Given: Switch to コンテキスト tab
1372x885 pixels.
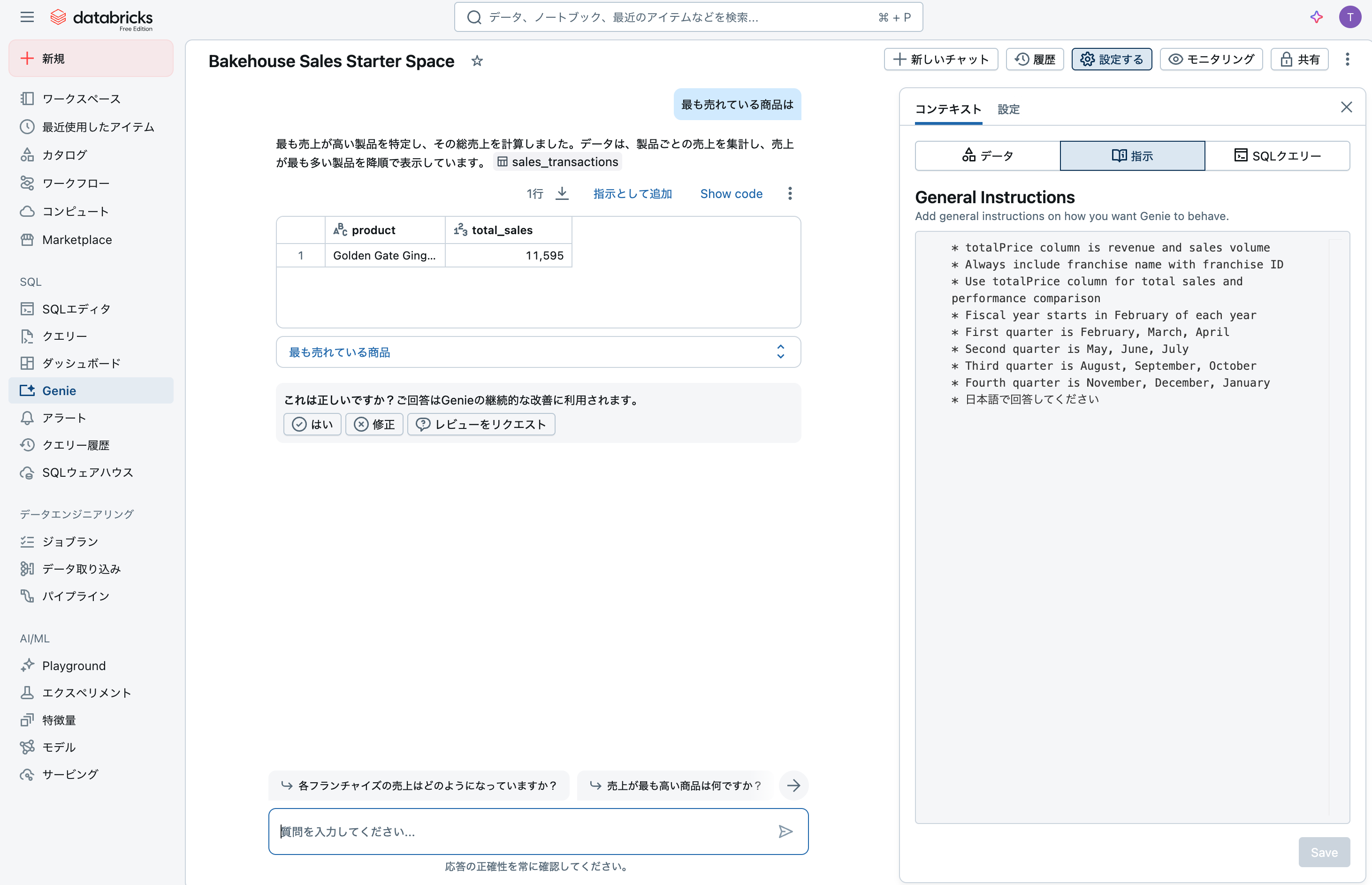Looking at the screenshot, I should (x=948, y=108).
